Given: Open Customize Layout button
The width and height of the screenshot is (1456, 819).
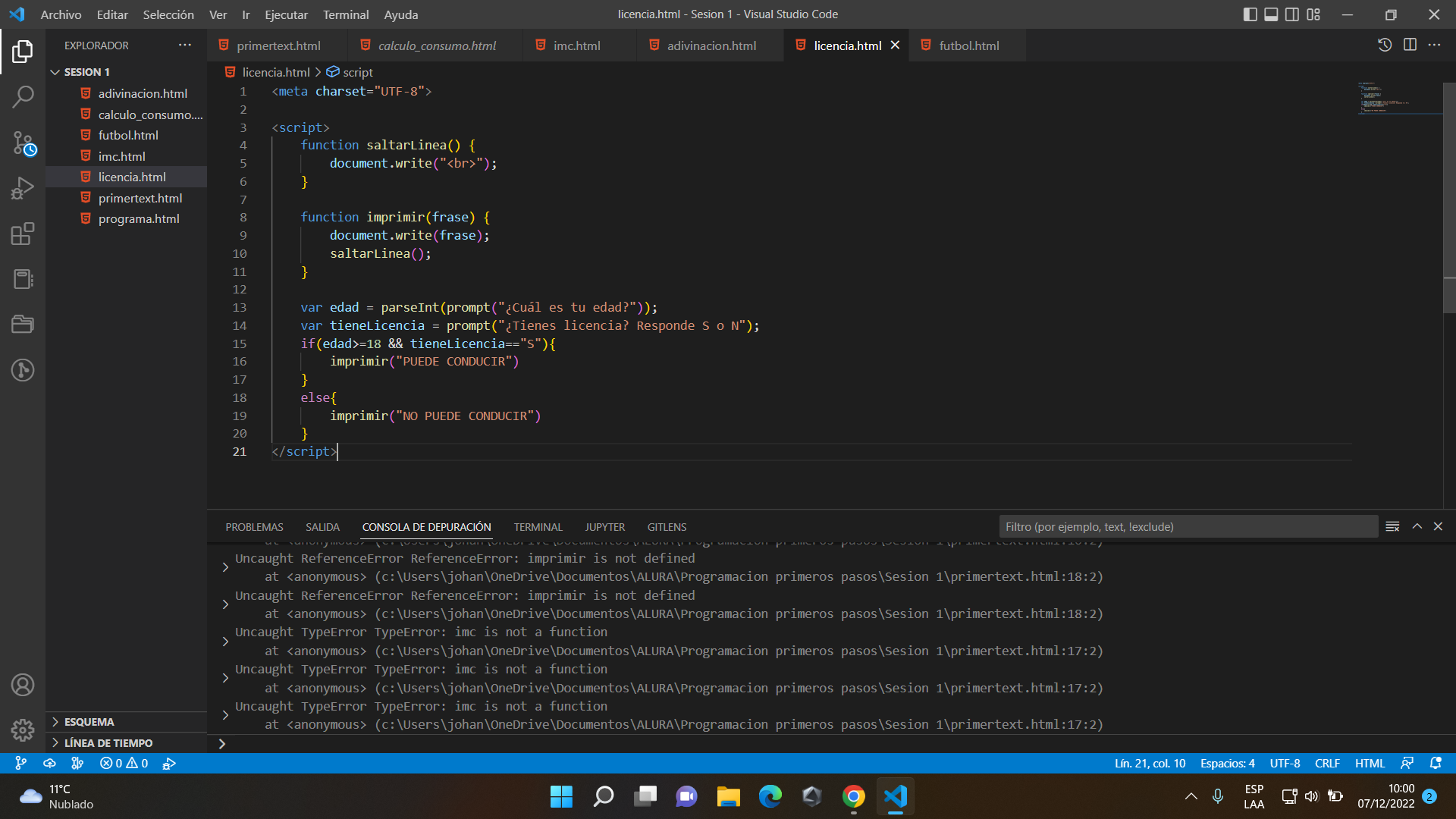Looking at the screenshot, I should tap(1313, 14).
